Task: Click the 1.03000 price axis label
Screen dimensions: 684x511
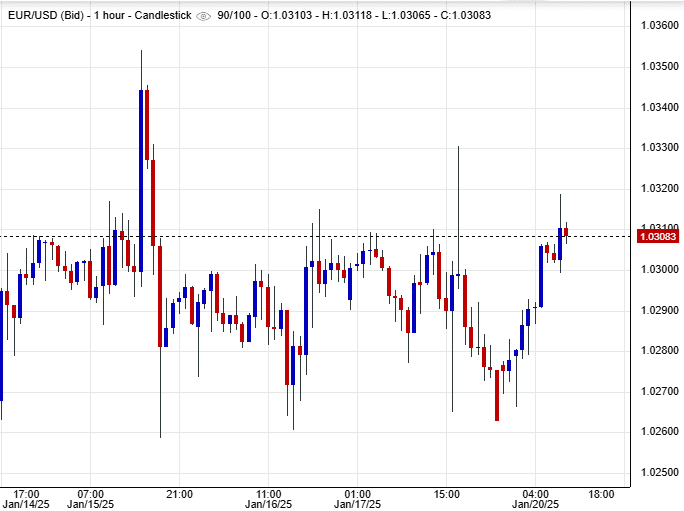Action: [x=659, y=269]
